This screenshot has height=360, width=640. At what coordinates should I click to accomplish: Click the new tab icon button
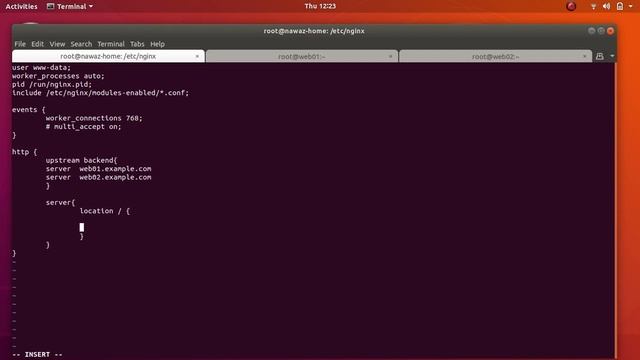pos(600,56)
